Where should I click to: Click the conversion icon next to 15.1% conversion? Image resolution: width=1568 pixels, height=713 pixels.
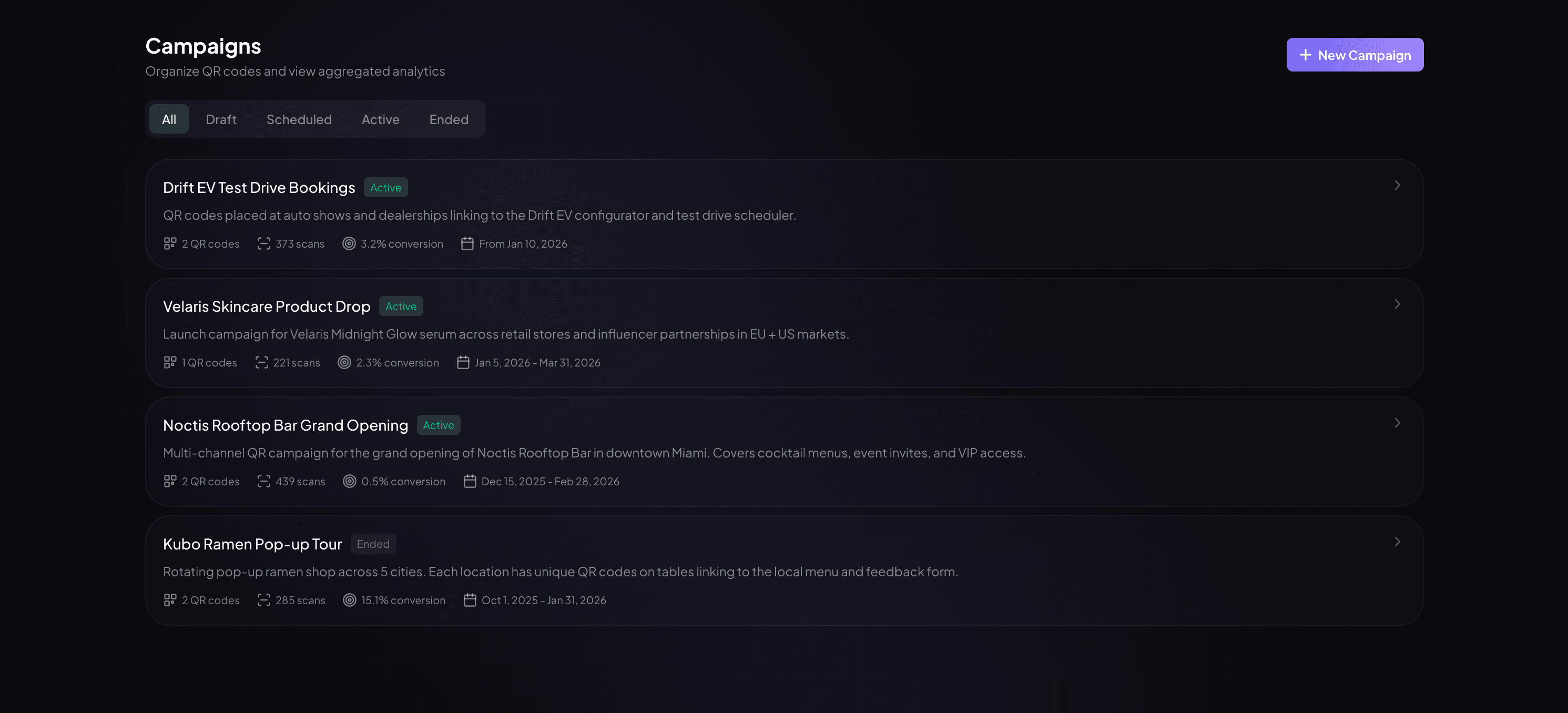(x=349, y=600)
